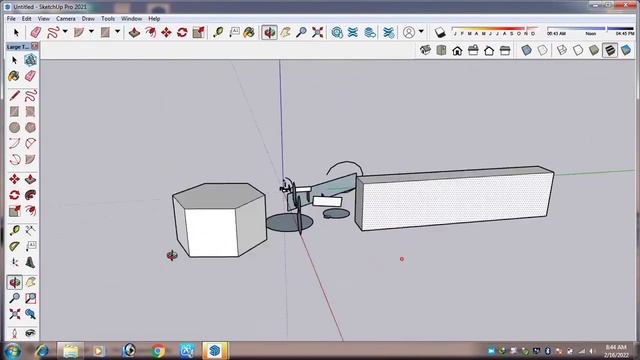The image size is (640, 360).
Task: Select Position Camera tool in Large Tool Set
Action: click(x=14, y=333)
